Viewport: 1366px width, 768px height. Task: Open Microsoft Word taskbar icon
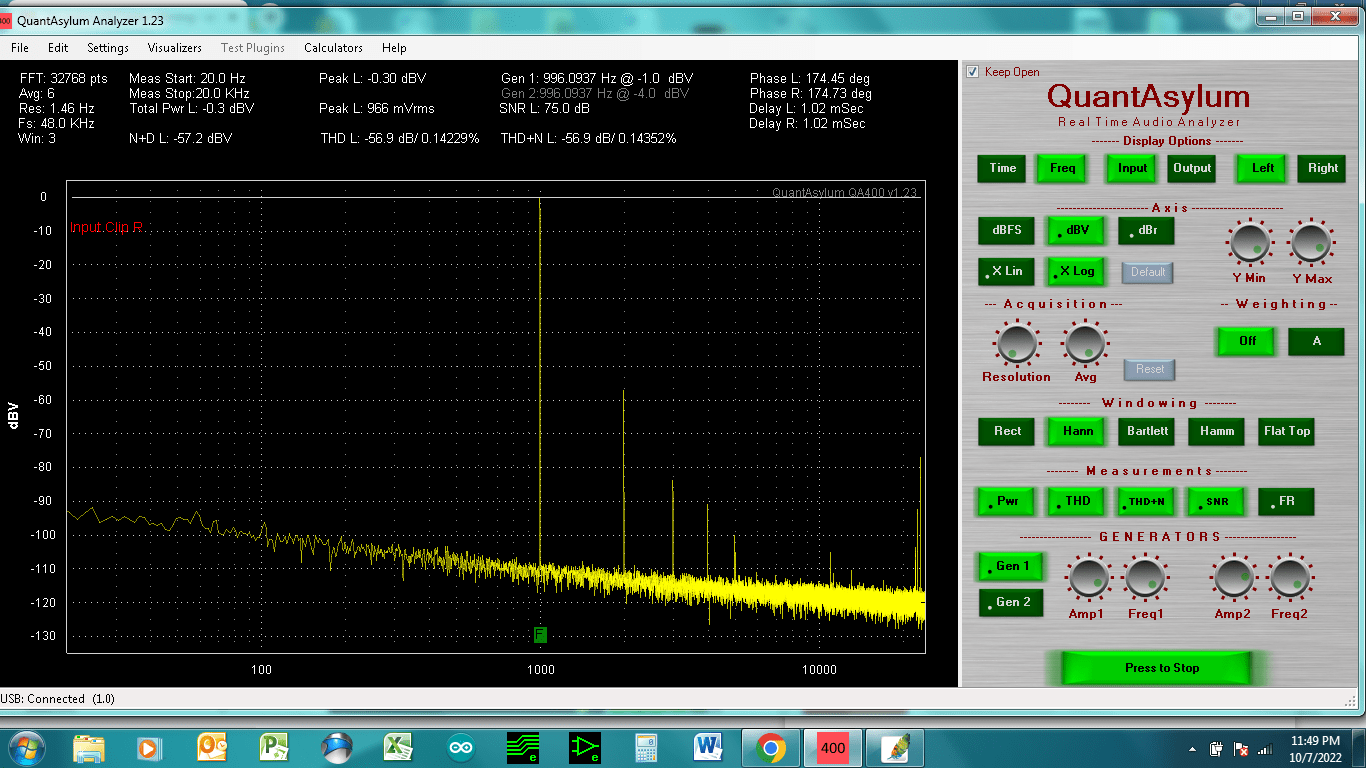[708, 747]
